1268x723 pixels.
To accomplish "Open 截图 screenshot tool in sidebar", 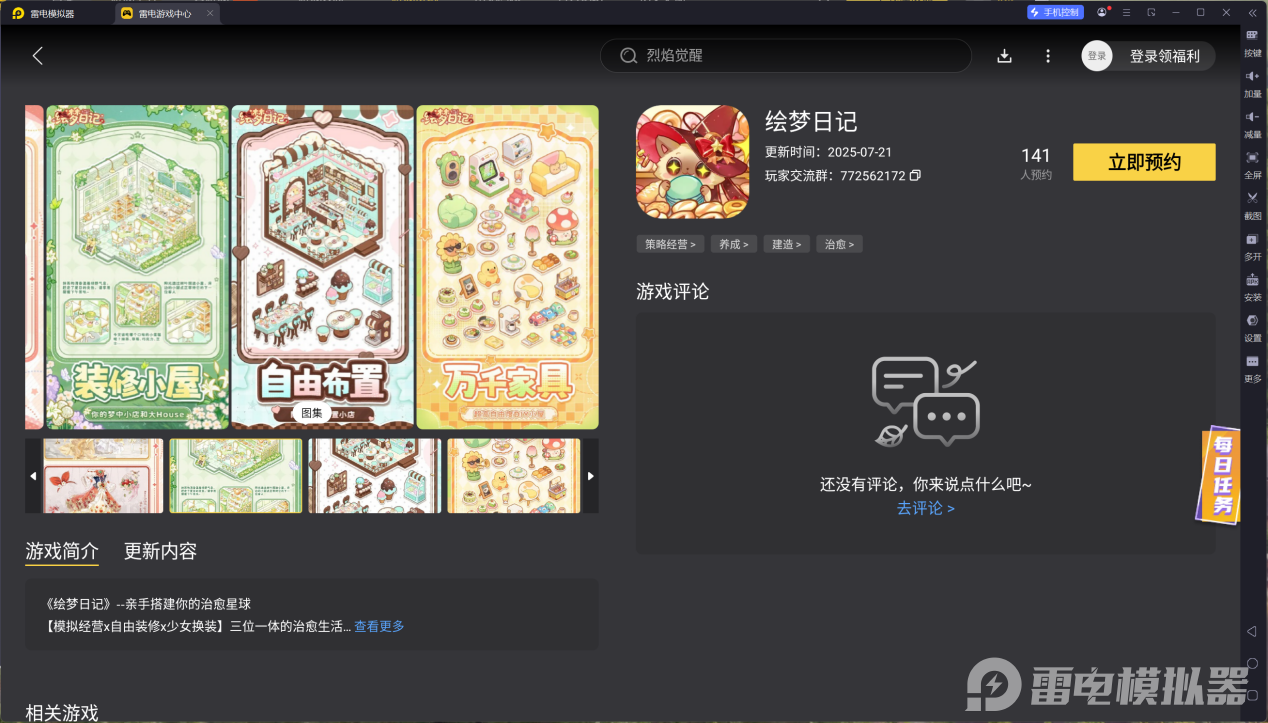I will tap(1252, 205).
